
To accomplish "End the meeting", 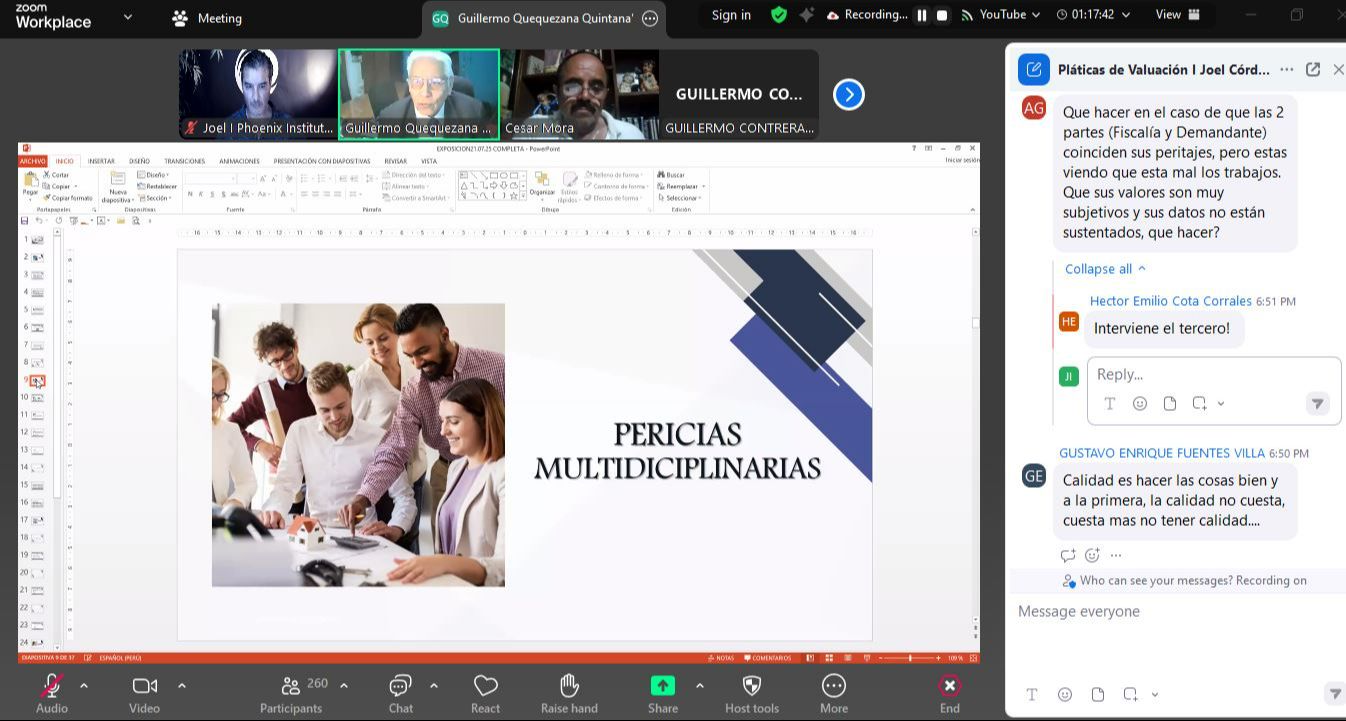I will (x=950, y=693).
